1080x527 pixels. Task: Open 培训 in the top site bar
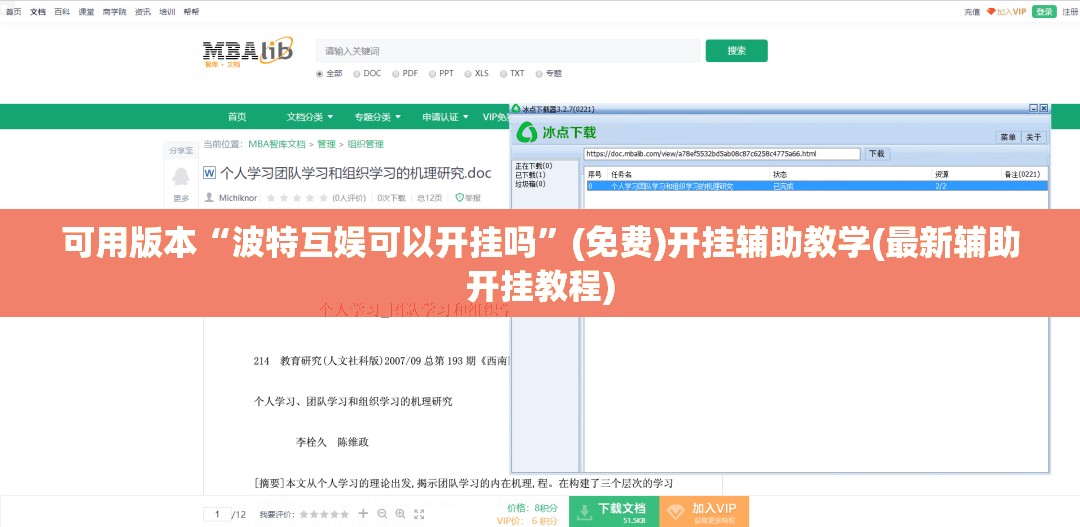coord(167,12)
